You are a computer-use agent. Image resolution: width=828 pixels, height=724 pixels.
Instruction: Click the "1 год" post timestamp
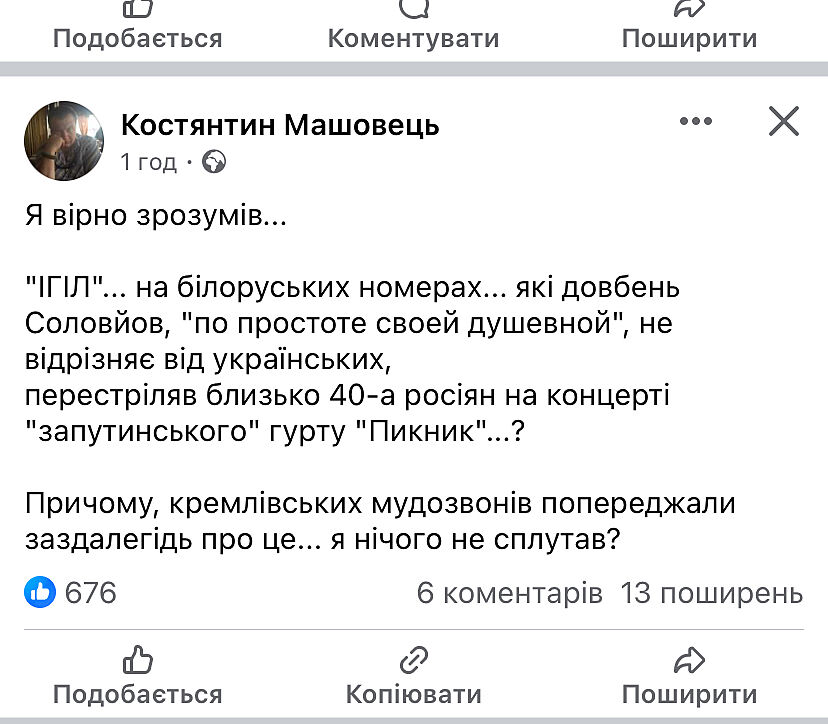(x=148, y=162)
